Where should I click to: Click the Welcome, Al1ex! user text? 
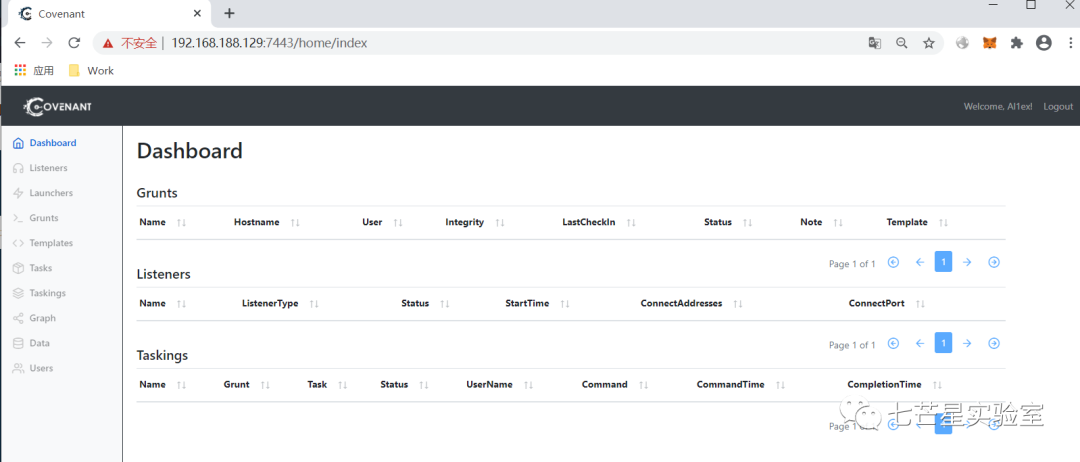pos(998,107)
